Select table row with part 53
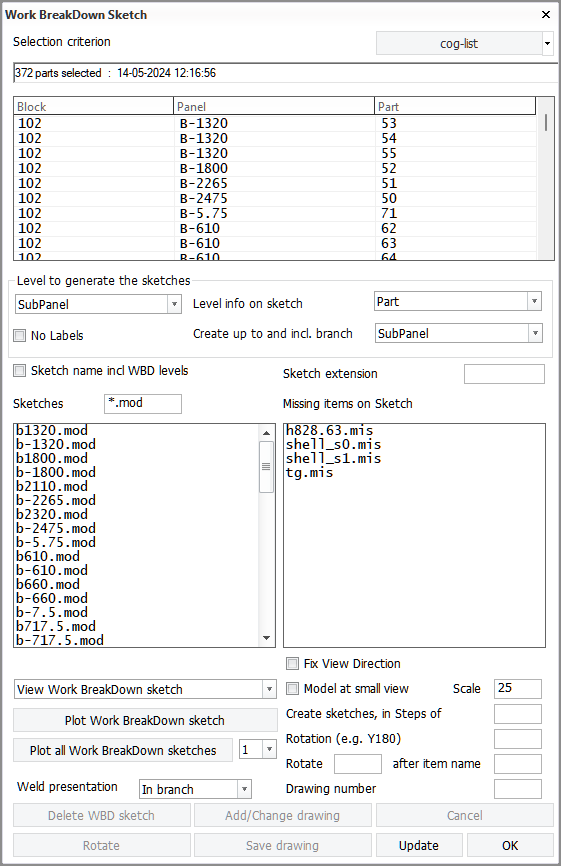 275,123
